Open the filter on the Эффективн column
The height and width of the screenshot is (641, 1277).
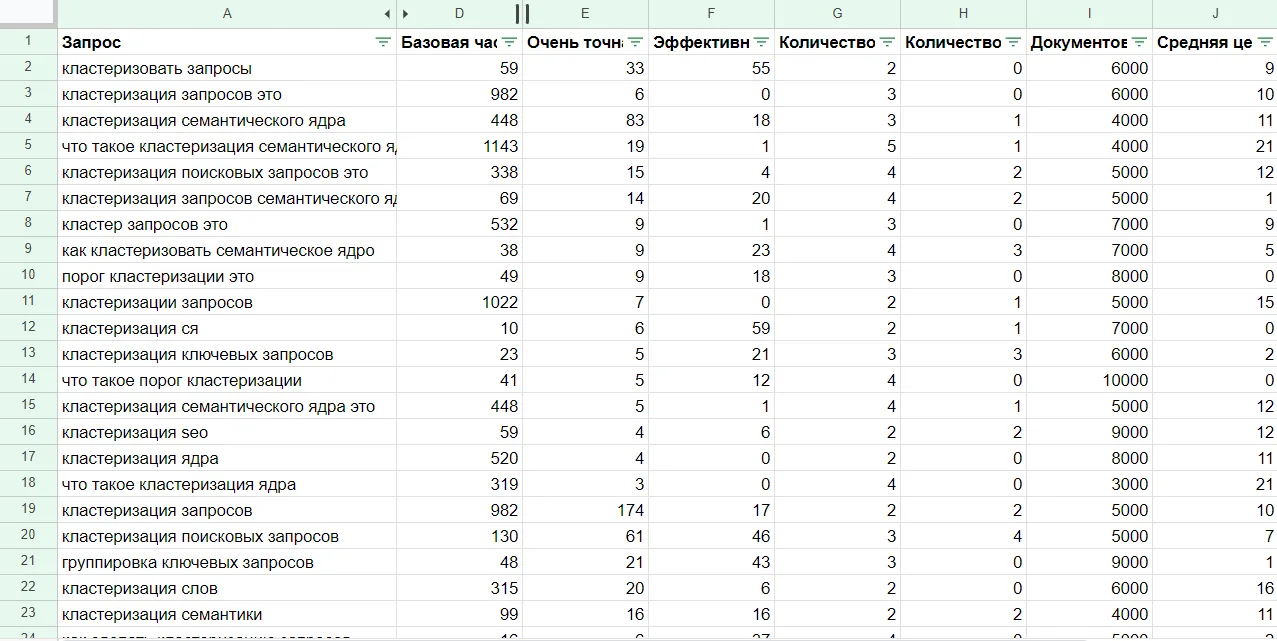[x=763, y=42]
